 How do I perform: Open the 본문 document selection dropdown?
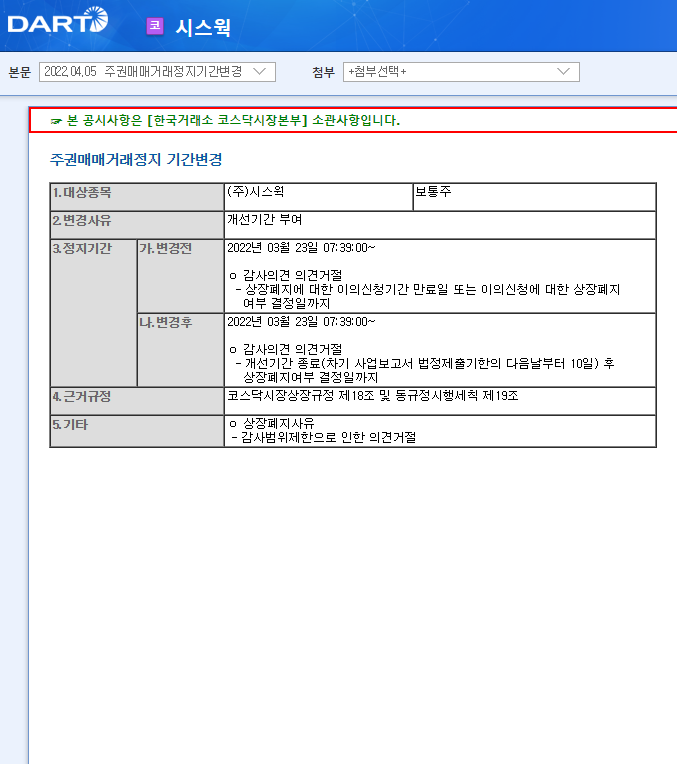tap(157, 72)
